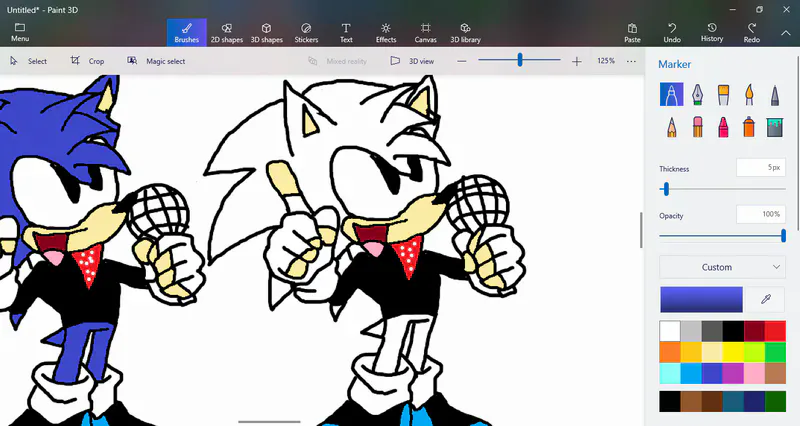Choose the sky blue color swatch
The width and height of the screenshot is (800, 426).
pos(691,373)
